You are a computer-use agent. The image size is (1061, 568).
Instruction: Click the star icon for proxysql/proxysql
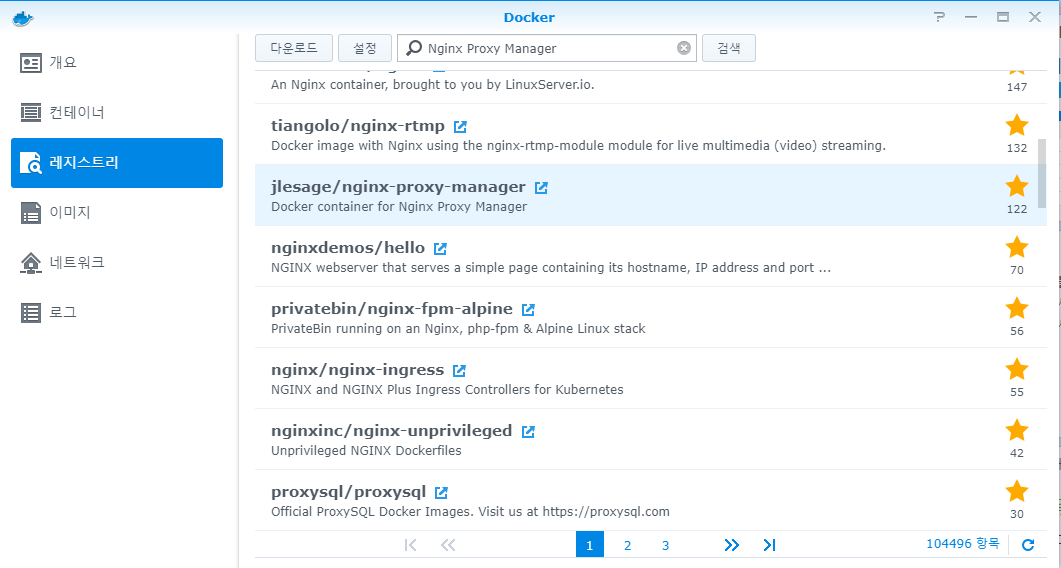(1016, 491)
